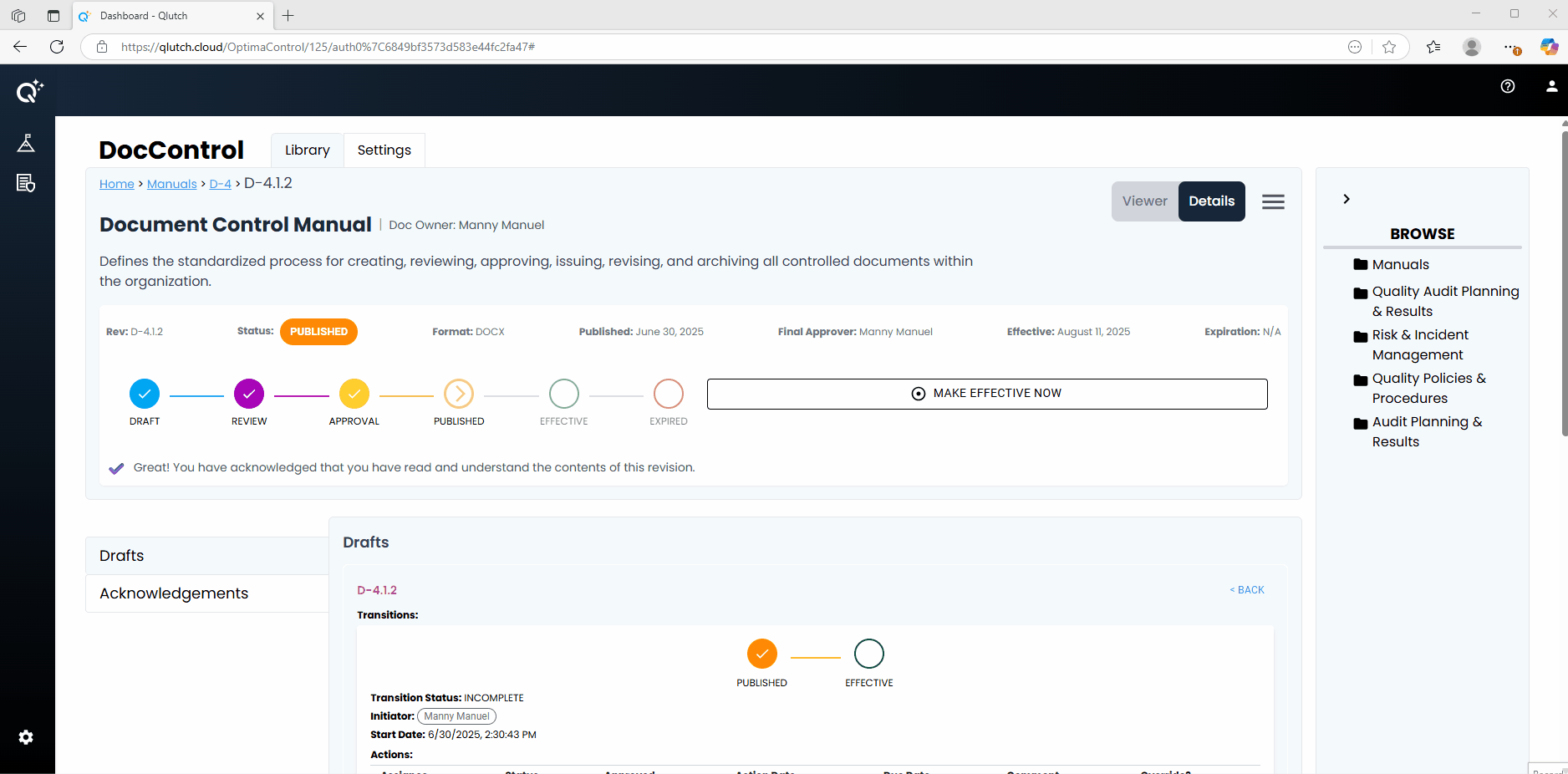The width and height of the screenshot is (1568, 774).
Task: Open tab actions menu icon
Action: (x=53, y=16)
